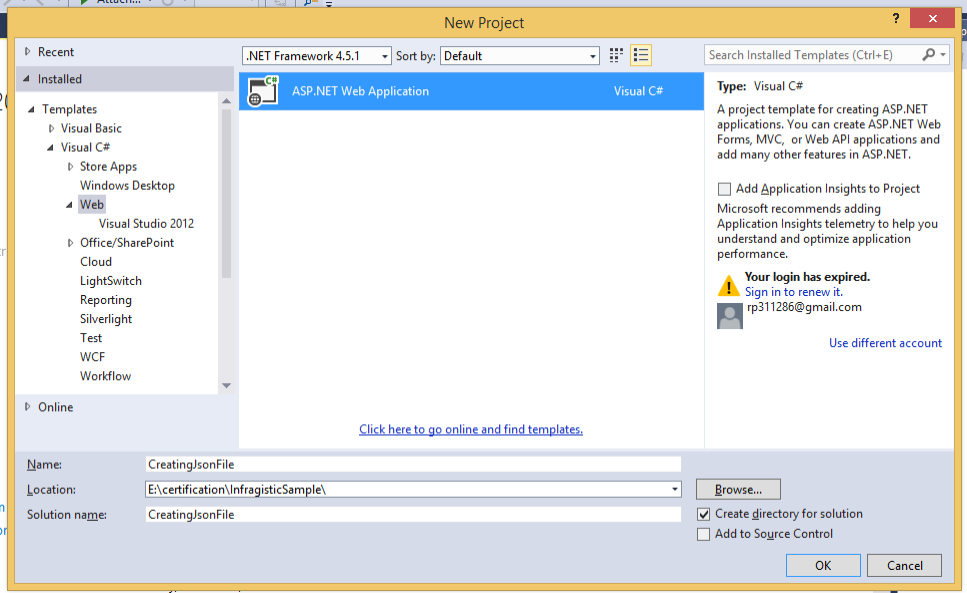
Task: Select the Cloud template category
Action: 96,262
